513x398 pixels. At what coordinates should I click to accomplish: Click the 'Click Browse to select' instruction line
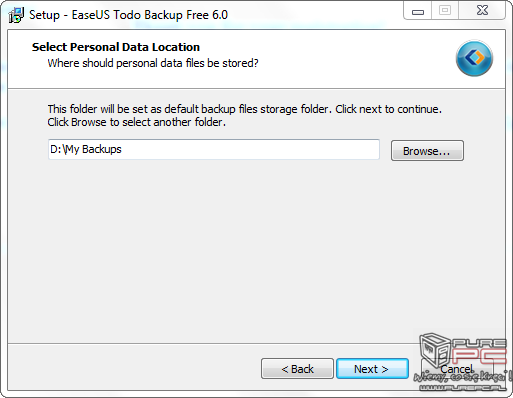tap(136, 122)
